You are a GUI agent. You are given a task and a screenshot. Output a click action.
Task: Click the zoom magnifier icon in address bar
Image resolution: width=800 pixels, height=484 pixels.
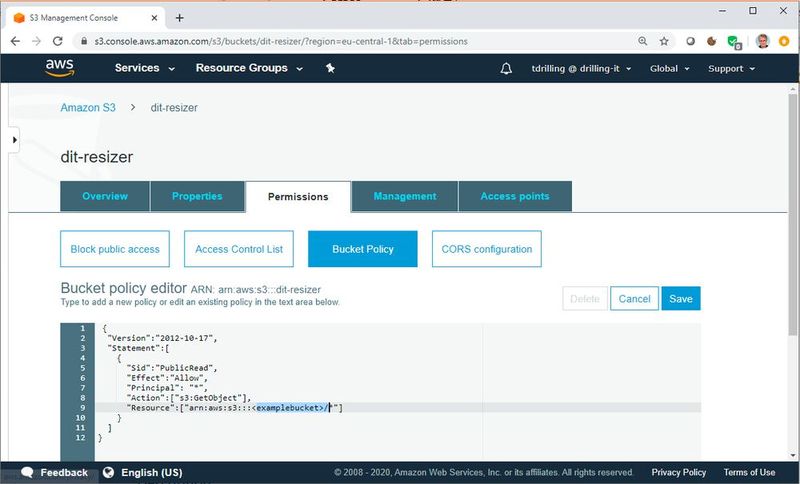[x=642, y=41]
